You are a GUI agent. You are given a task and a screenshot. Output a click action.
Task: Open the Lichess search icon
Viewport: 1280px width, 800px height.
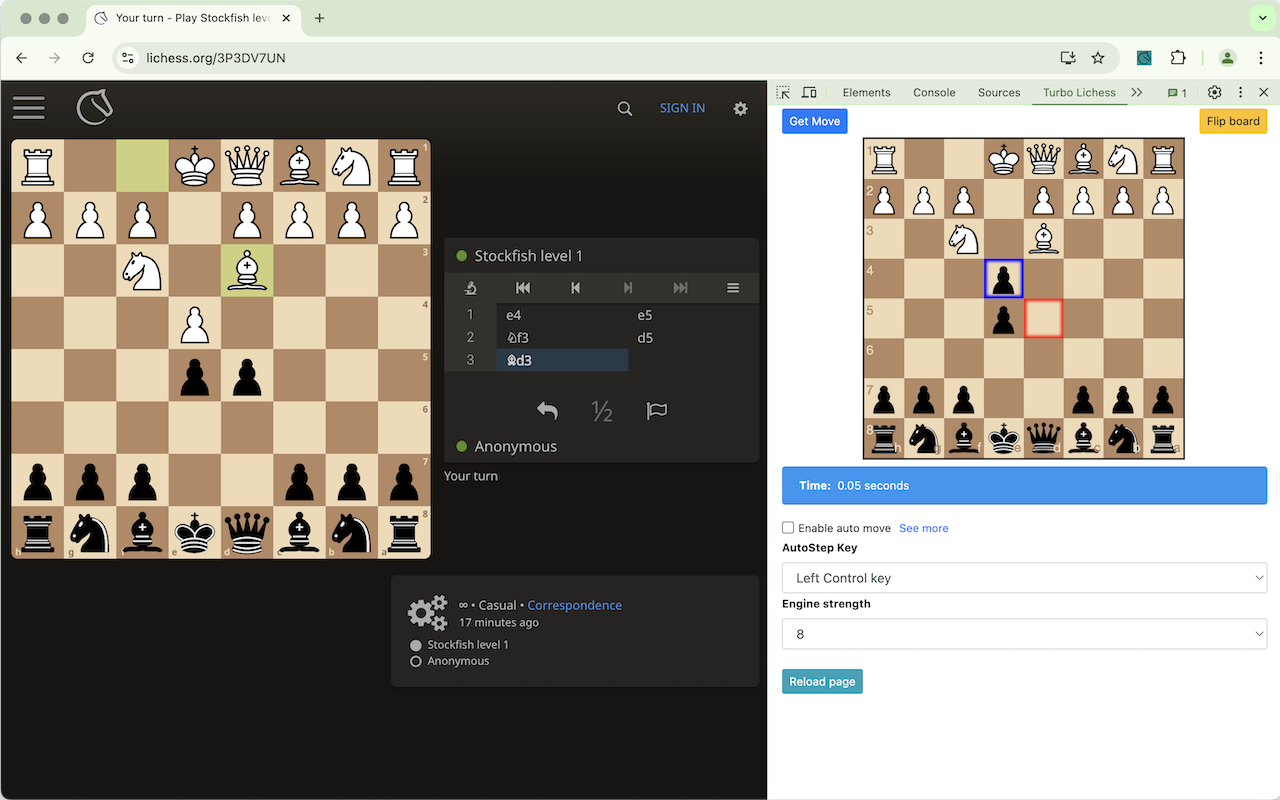tap(625, 108)
